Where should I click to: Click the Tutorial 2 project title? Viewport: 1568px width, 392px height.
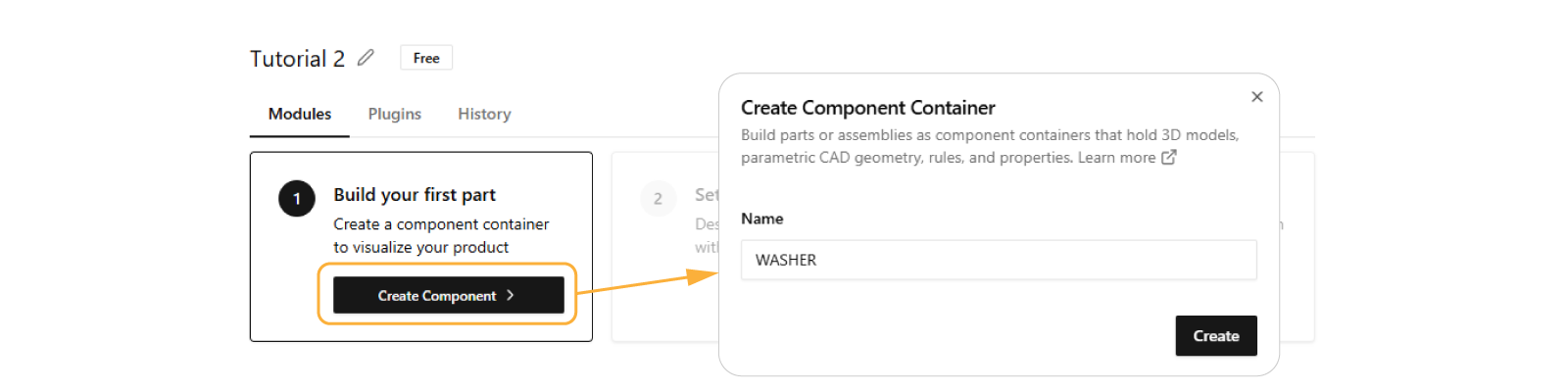(297, 59)
